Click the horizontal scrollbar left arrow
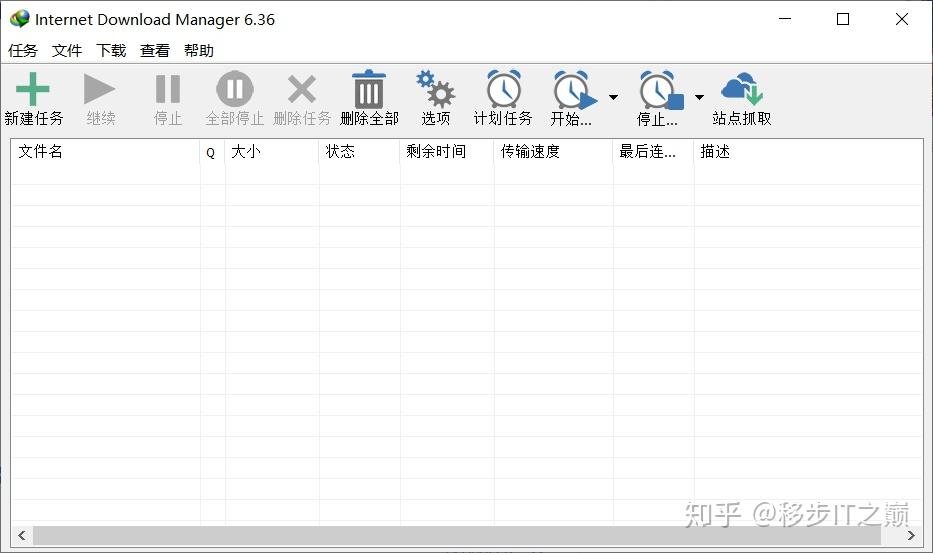Screen dimensions: 933x553 pyautogui.click(x=22, y=535)
